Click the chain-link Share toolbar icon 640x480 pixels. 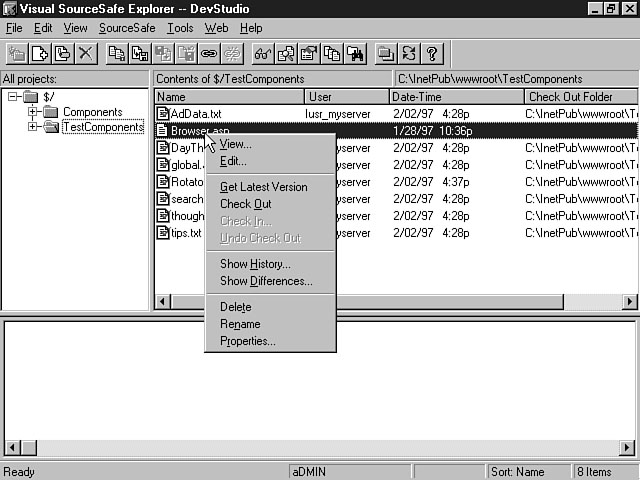click(x=209, y=53)
